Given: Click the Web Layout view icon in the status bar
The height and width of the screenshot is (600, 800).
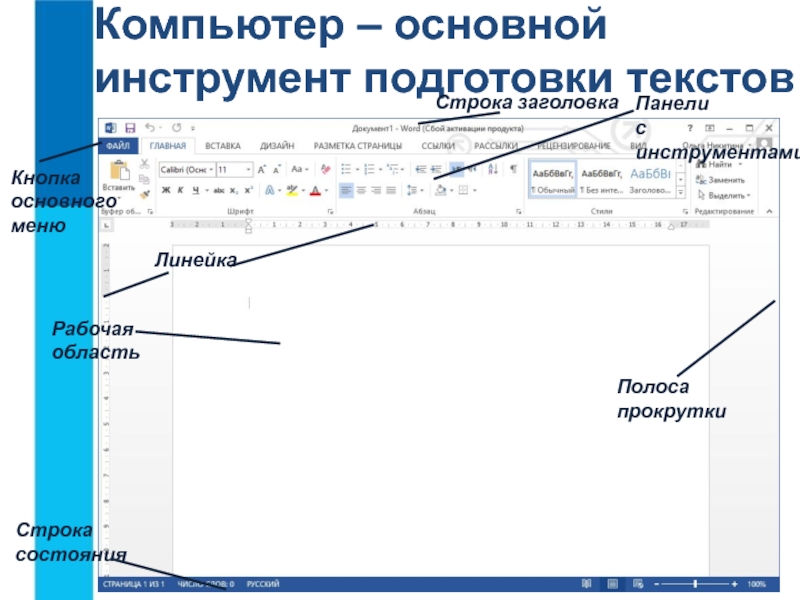Looking at the screenshot, I should (638, 584).
